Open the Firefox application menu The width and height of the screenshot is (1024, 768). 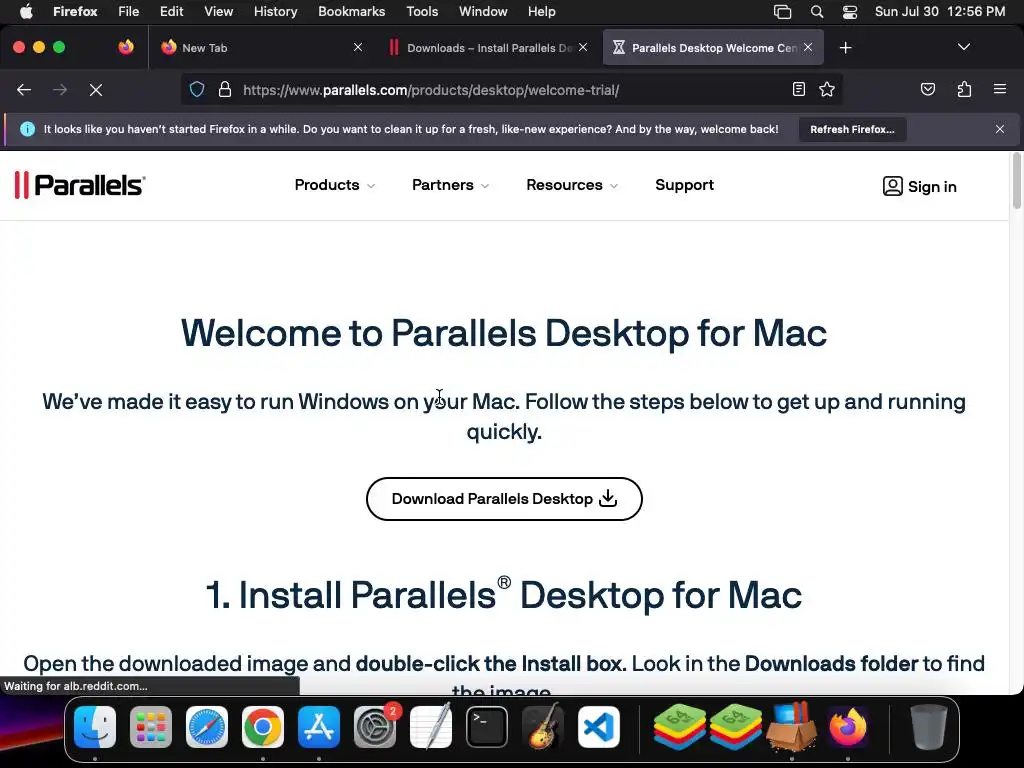999,89
